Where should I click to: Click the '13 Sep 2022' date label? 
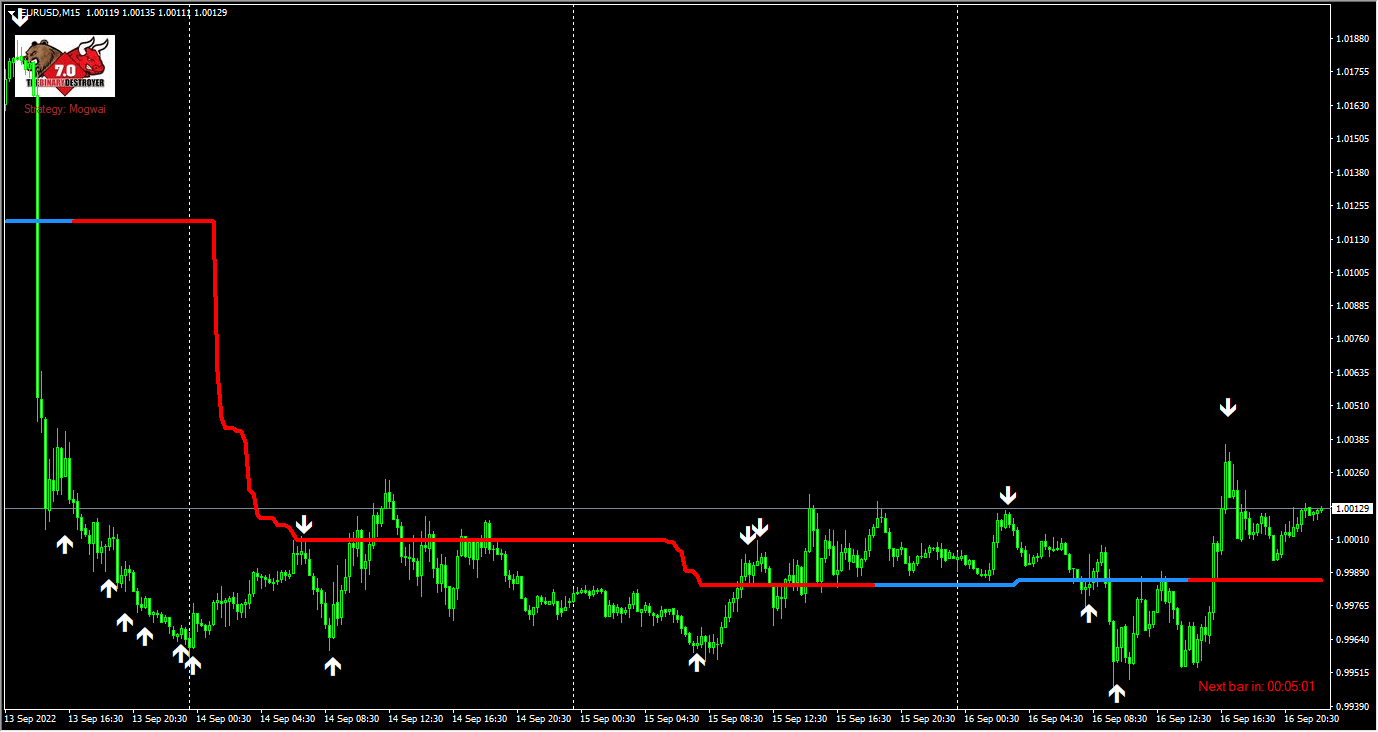[x=31, y=718]
